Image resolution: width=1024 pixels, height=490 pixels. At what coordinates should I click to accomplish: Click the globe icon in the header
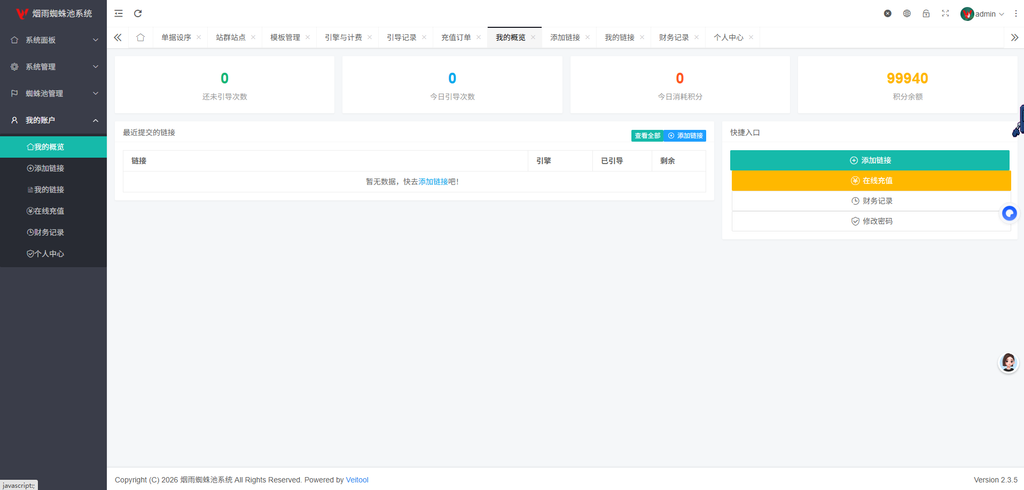point(906,13)
